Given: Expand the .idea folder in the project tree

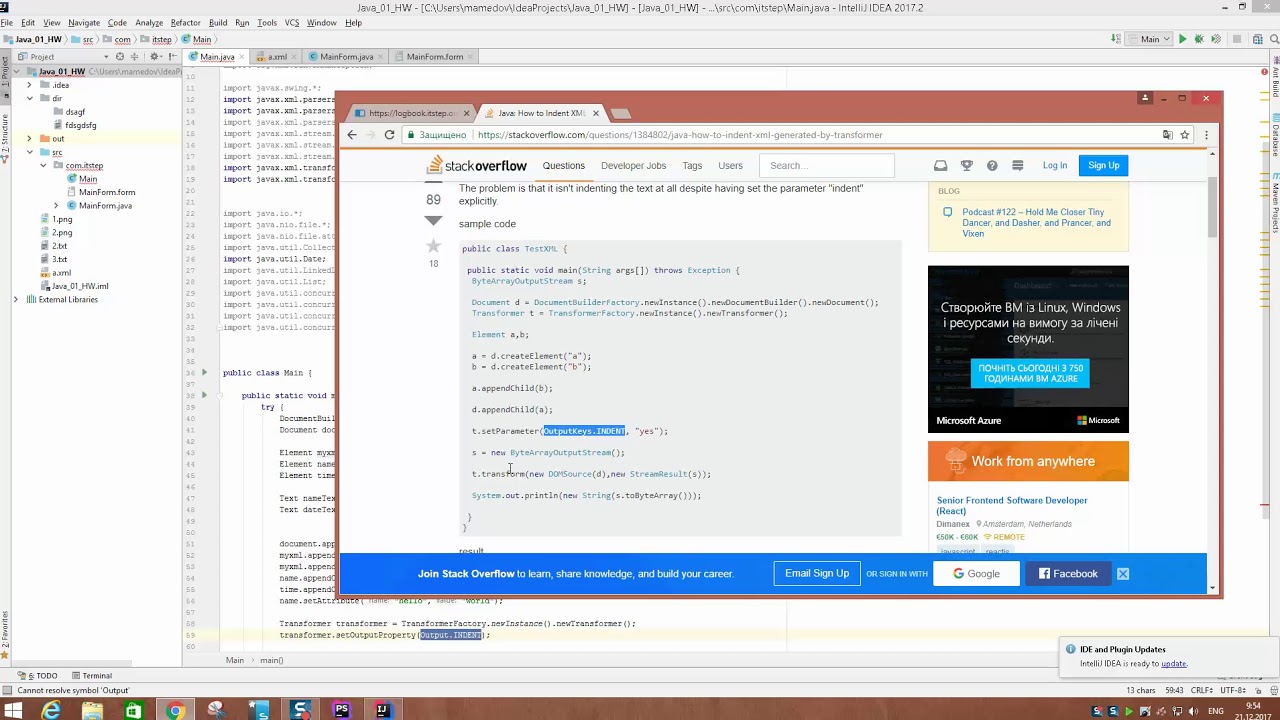Looking at the screenshot, I should click(29, 85).
